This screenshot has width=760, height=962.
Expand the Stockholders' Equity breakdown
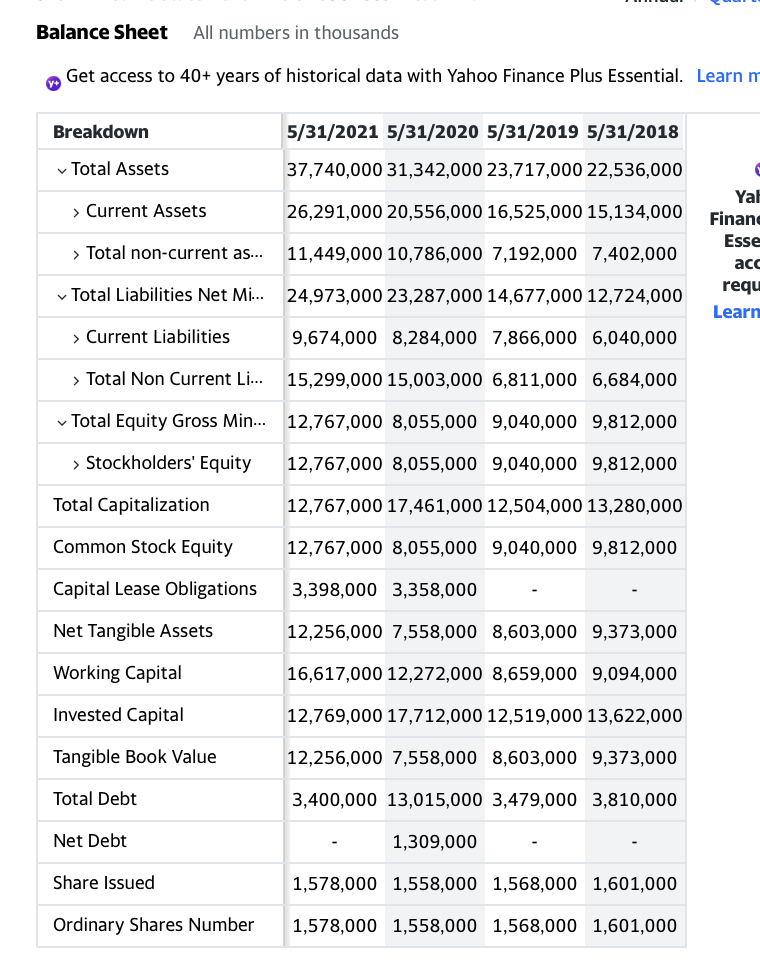(x=78, y=463)
